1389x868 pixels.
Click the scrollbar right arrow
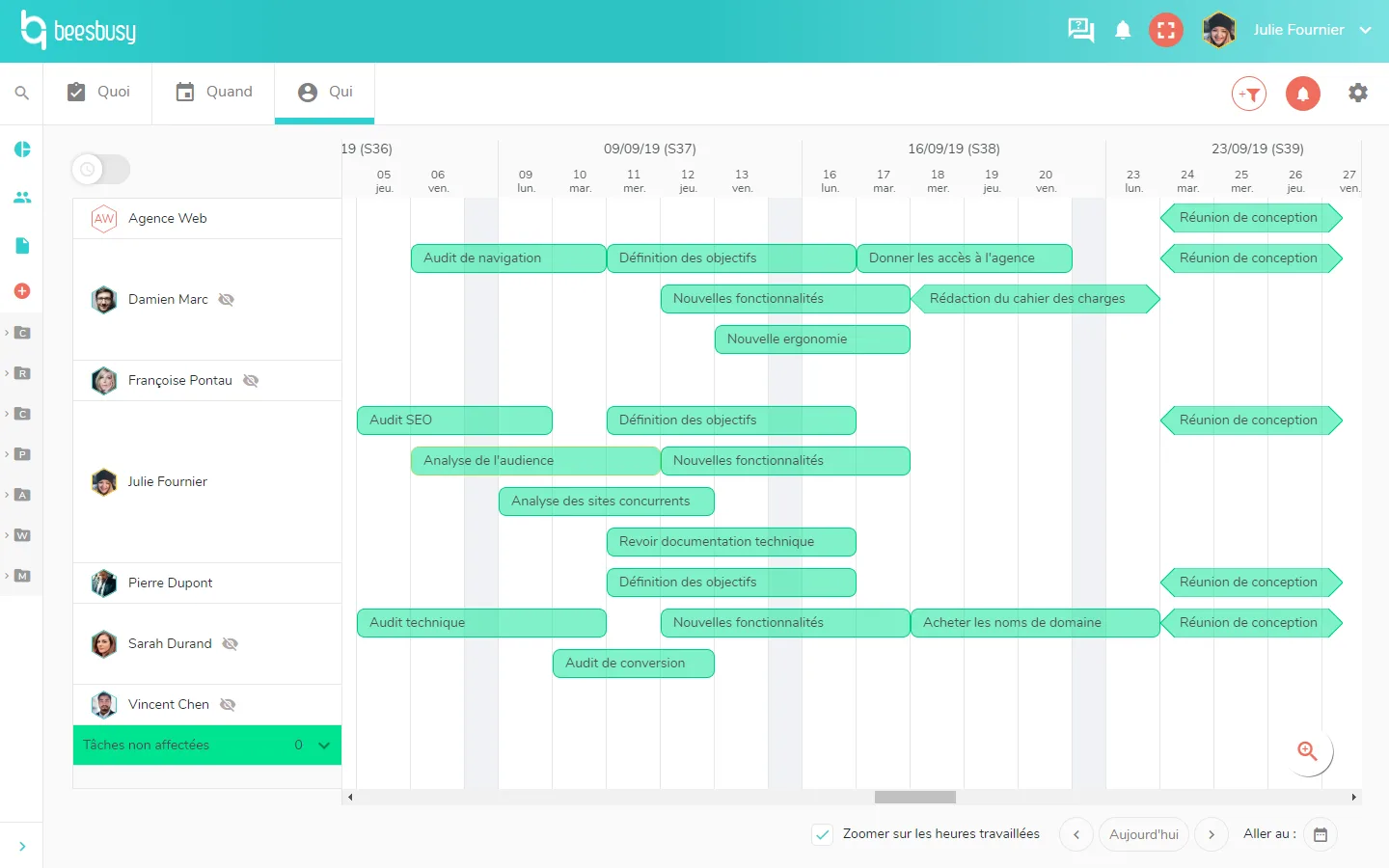pos(1354,798)
